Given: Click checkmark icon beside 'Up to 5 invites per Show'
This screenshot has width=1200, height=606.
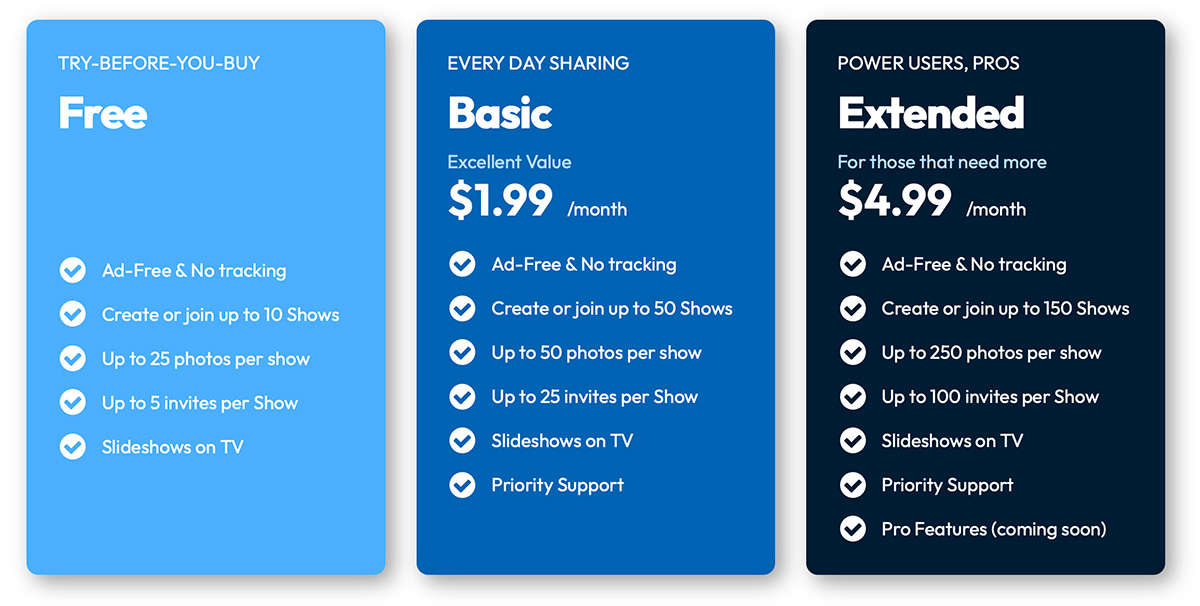Looking at the screenshot, I should tap(73, 403).
